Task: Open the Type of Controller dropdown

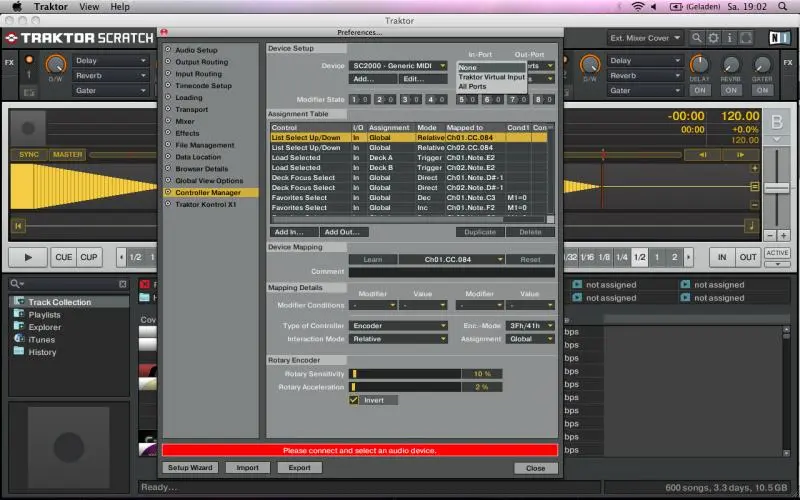Action: (399, 326)
